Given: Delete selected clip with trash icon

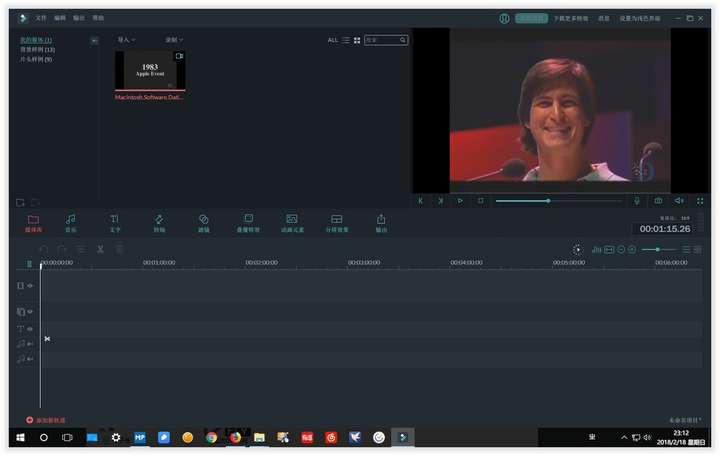Looking at the screenshot, I should pyautogui.click(x=119, y=249).
